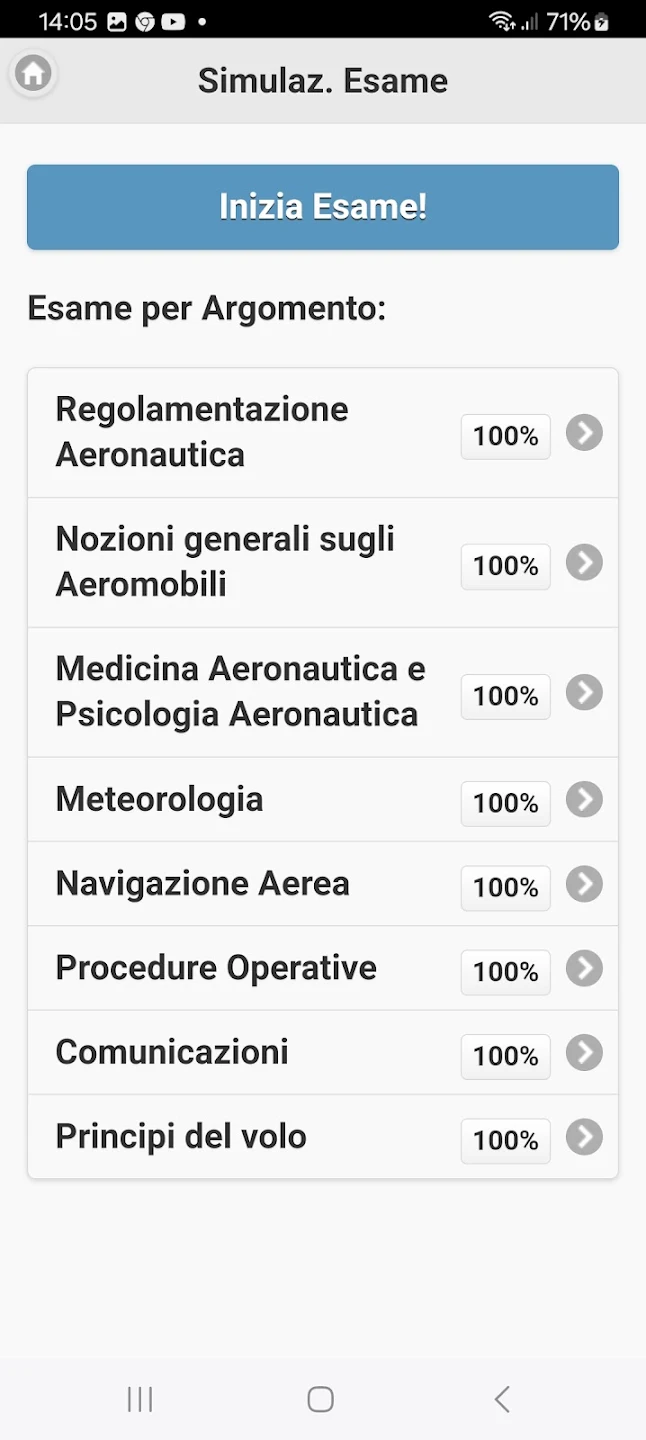Tap Comunicazioni 100% progress badge

[x=505, y=1056]
